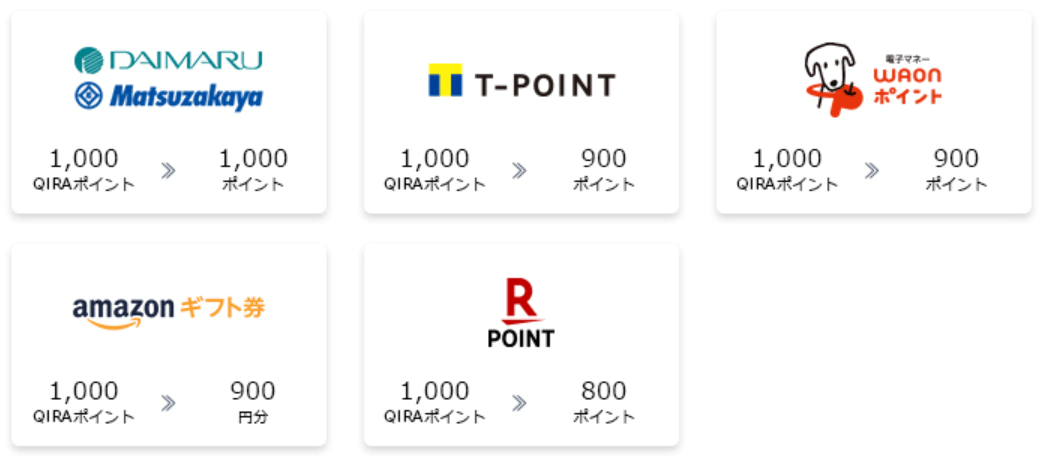Click the WAON point dog logo
The image size is (1045, 460).
pyautogui.click(x=873, y=79)
